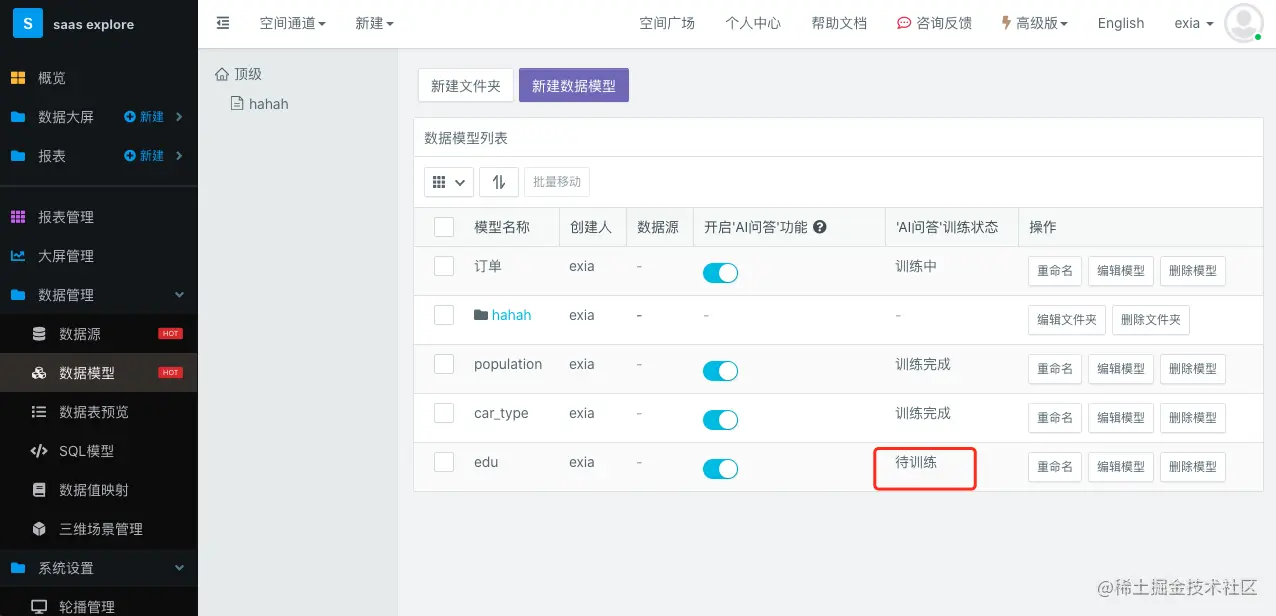Click the plus icon next to 报表 新建
1276x616 pixels.
tap(130, 156)
